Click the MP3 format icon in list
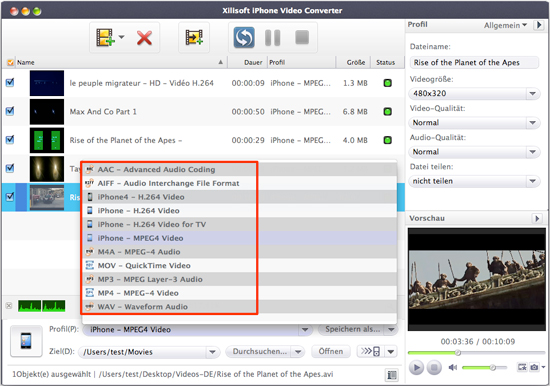Image resolution: width=550 pixels, height=386 pixels. [90, 279]
